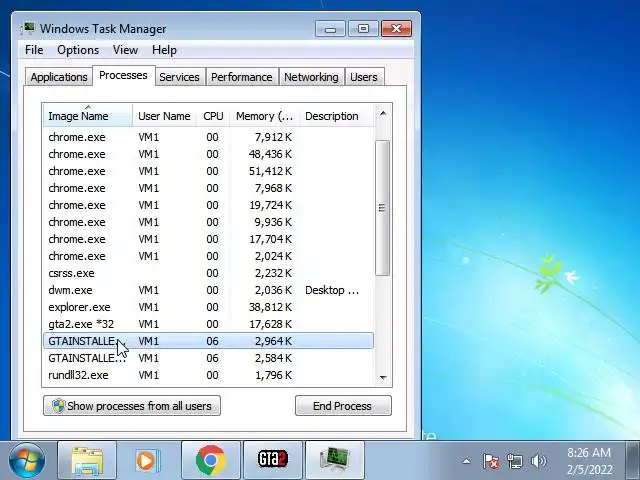Switch to the Services tab

pos(179,77)
